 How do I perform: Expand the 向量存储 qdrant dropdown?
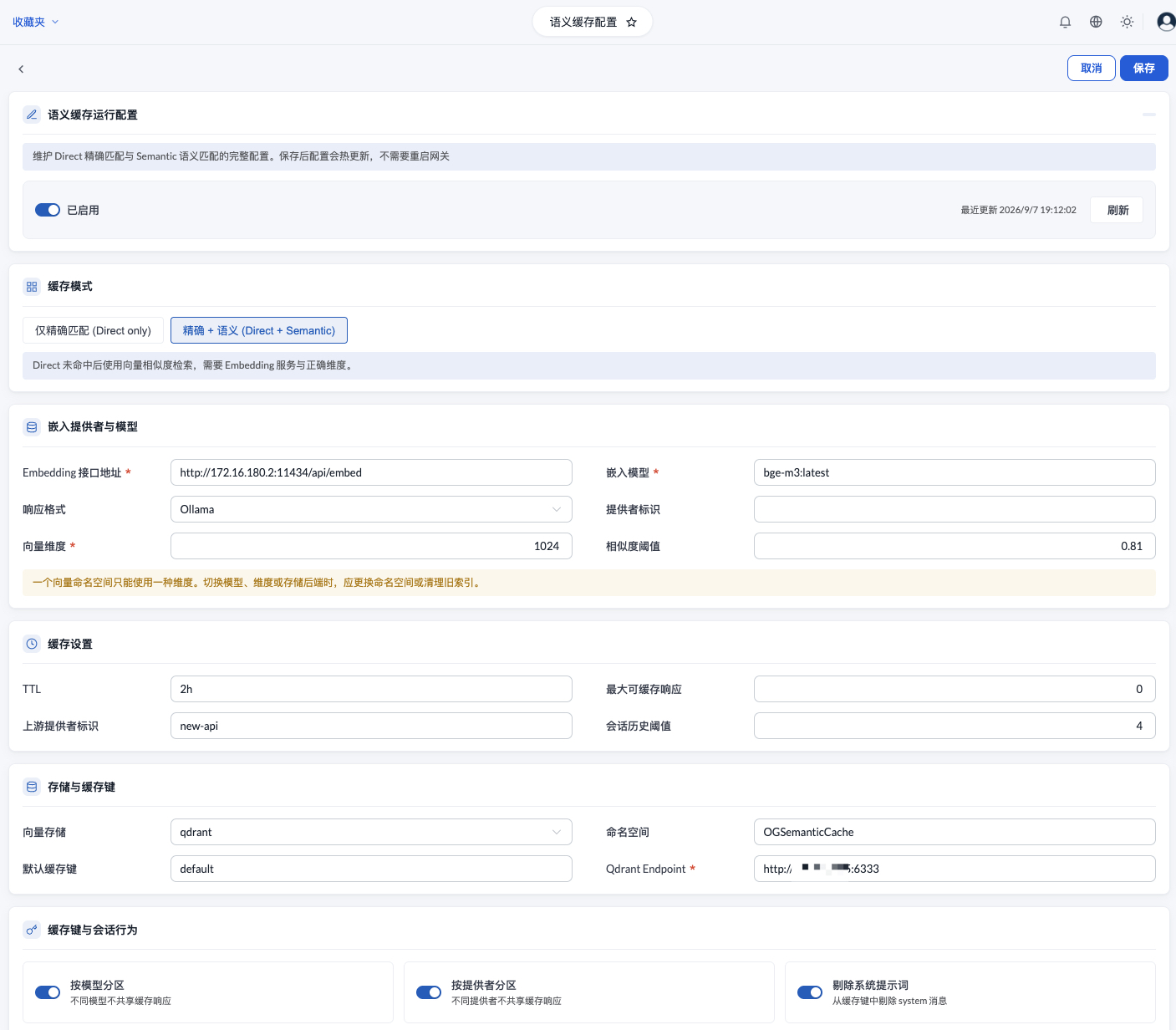click(x=371, y=832)
